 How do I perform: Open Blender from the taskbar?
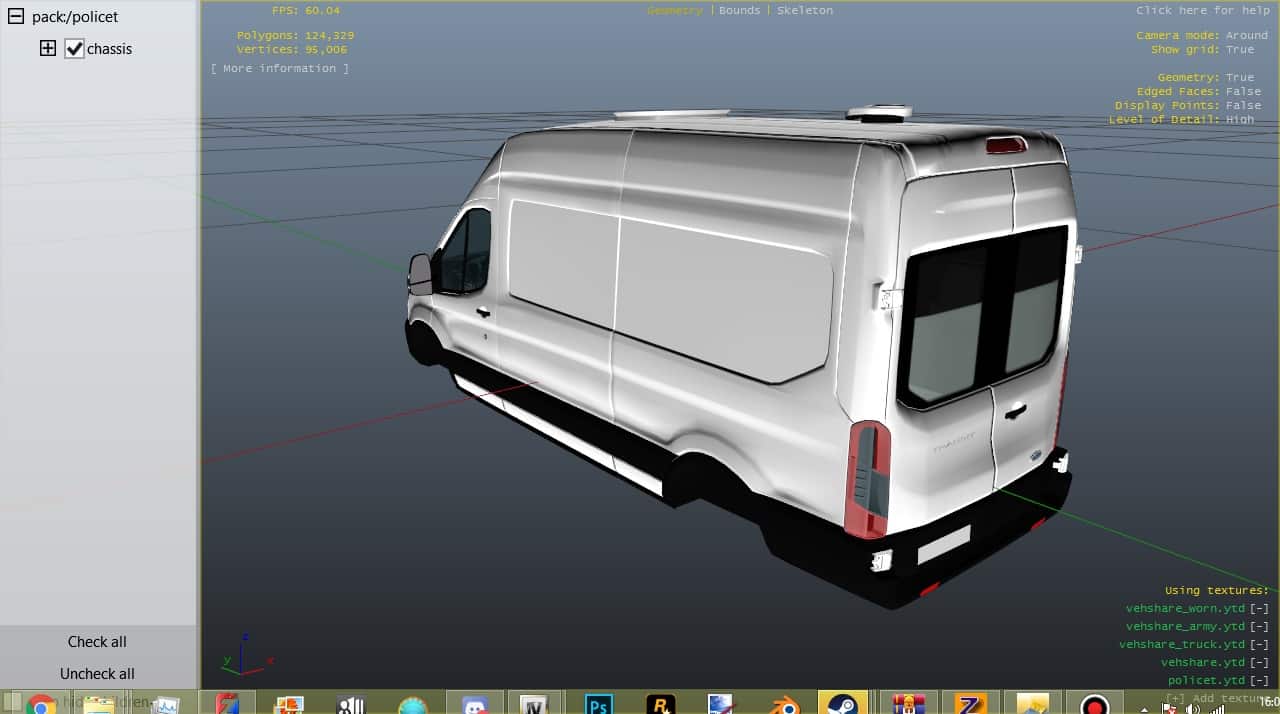click(x=783, y=704)
